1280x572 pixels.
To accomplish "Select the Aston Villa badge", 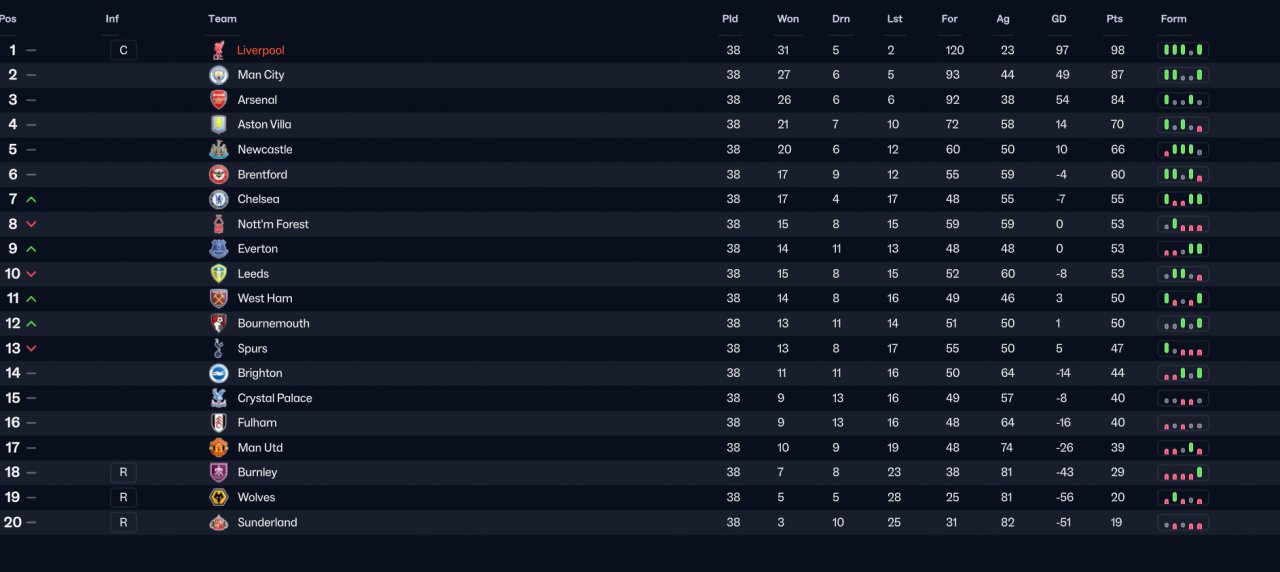I will tap(218, 125).
